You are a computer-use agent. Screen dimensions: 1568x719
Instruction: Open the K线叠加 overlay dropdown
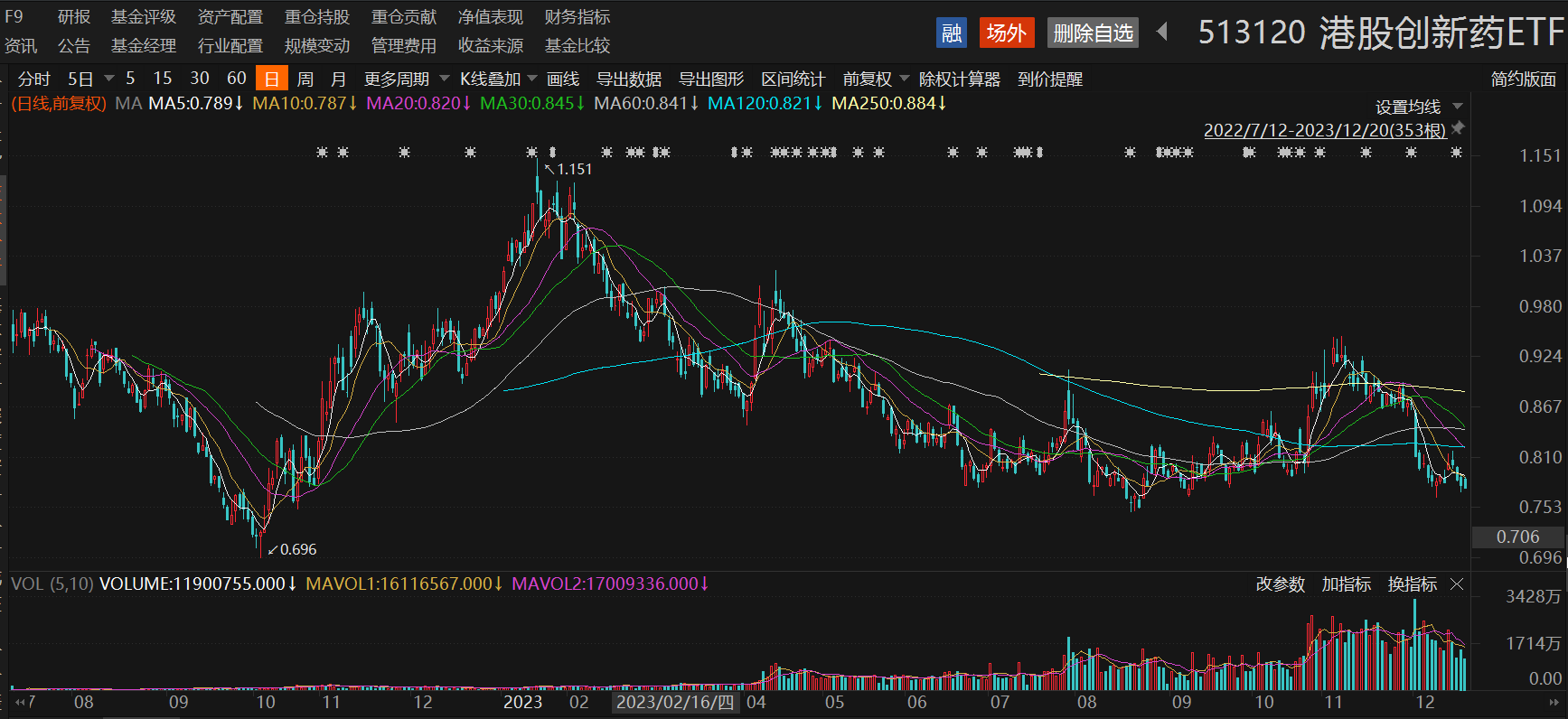click(x=498, y=79)
